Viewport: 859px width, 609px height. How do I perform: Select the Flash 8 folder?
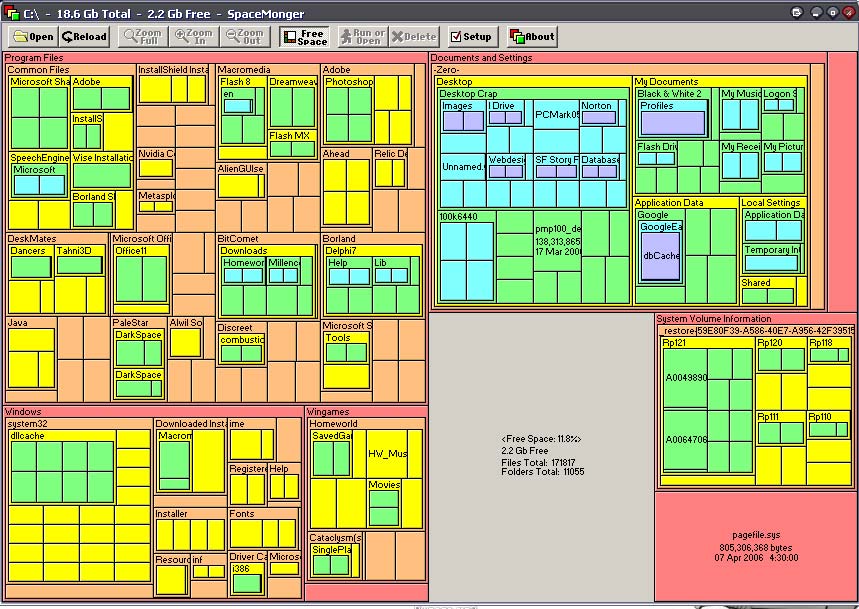point(242,111)
